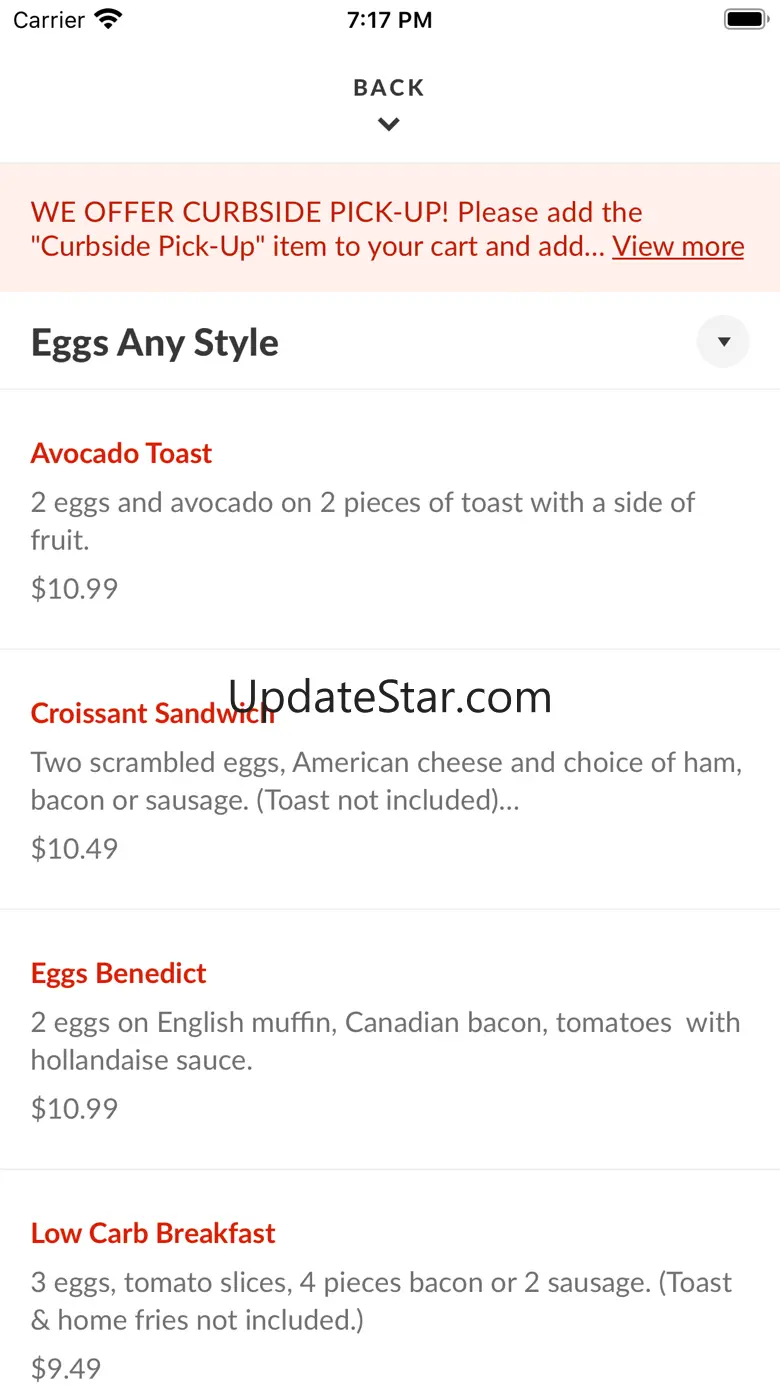
Task: Tap the battery icon in status bar
Action: pyautogui.click(x=744, y=19)
